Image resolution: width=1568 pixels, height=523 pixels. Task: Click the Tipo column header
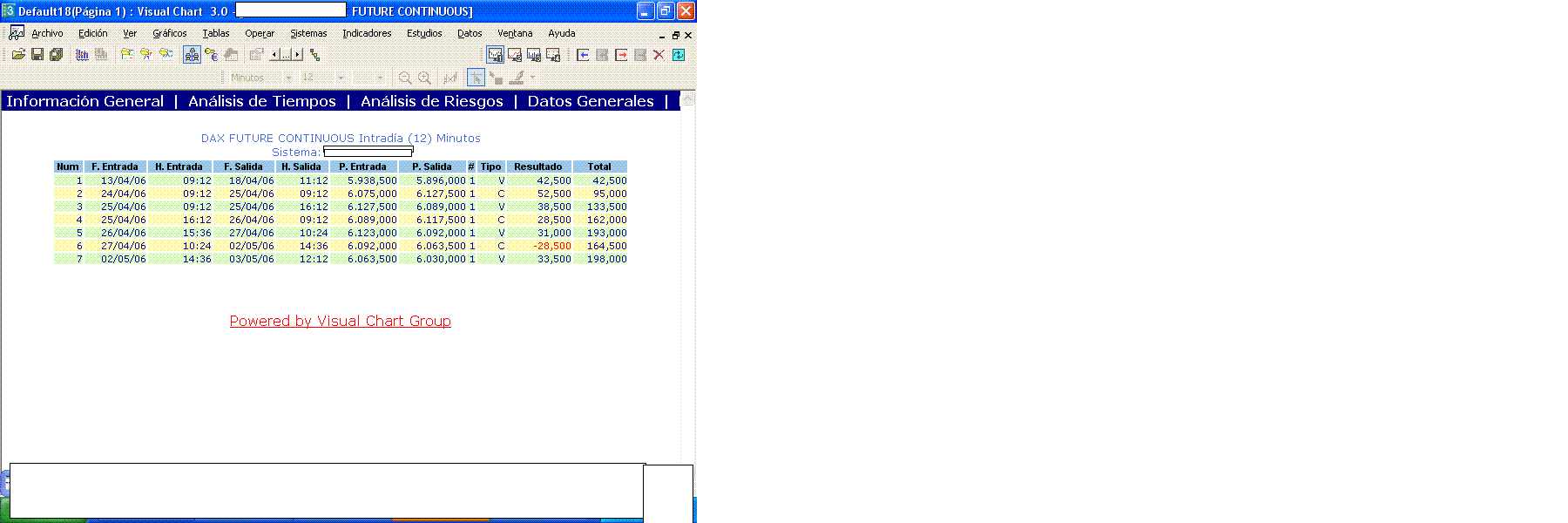coord(491,166)
